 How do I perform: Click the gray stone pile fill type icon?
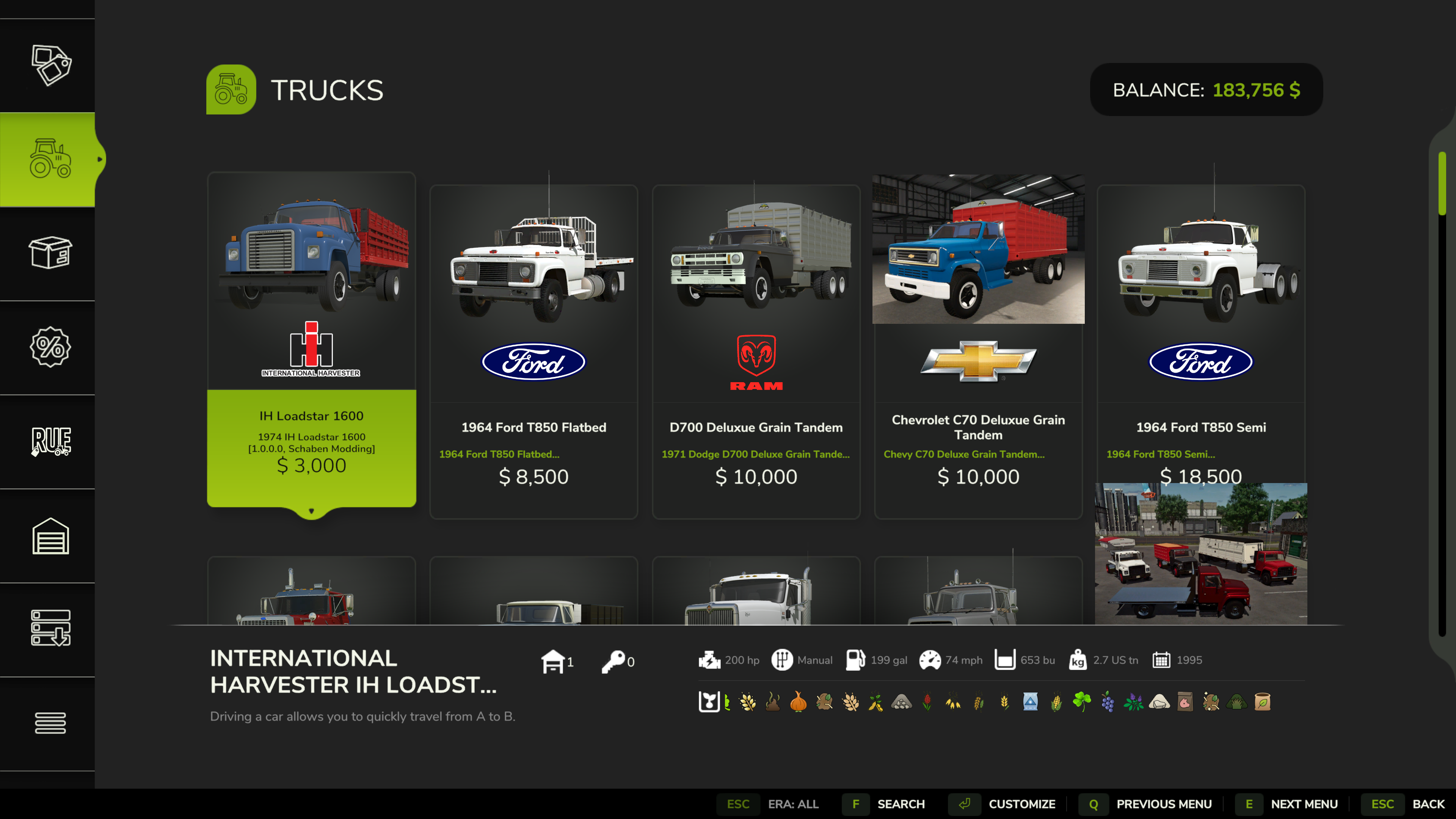click(x=902, y=702)
